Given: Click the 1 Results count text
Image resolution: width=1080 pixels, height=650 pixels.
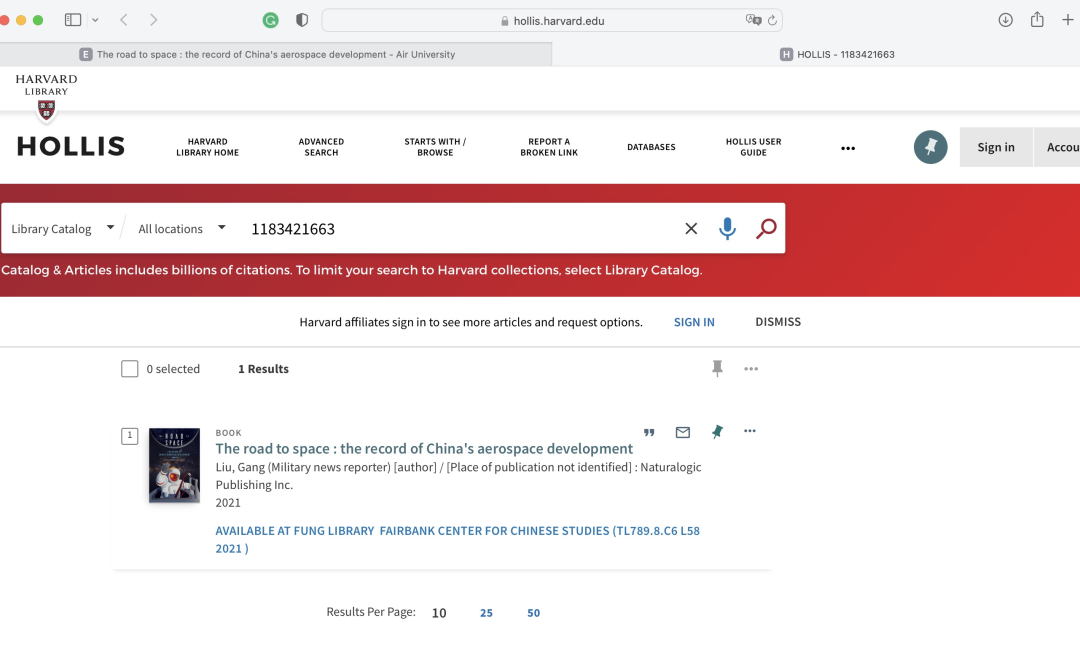Looking at the screenshot, I should click(263, 369).
